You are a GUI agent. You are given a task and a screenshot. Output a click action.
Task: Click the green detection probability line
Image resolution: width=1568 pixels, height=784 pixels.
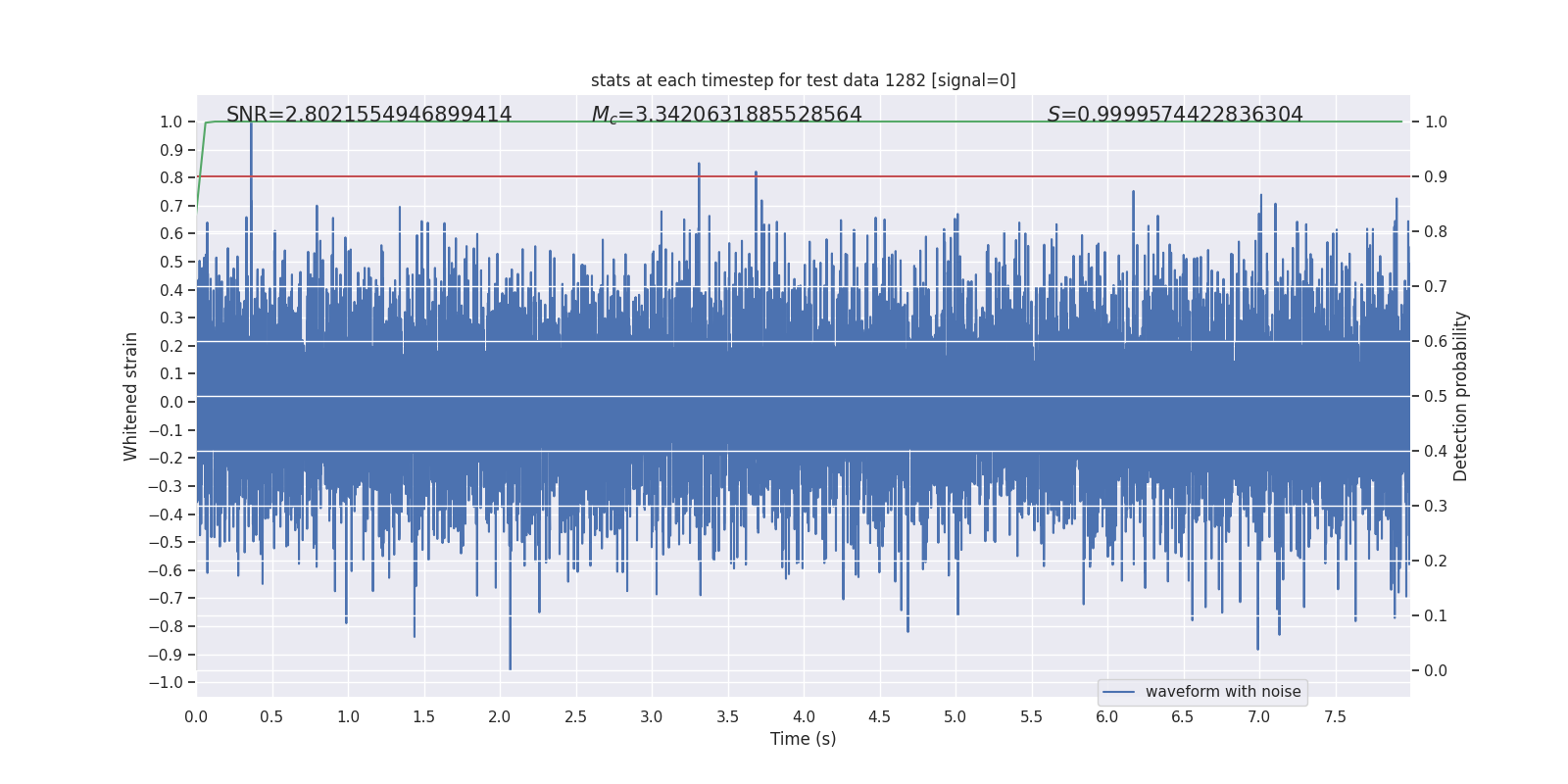coord(803,122)
